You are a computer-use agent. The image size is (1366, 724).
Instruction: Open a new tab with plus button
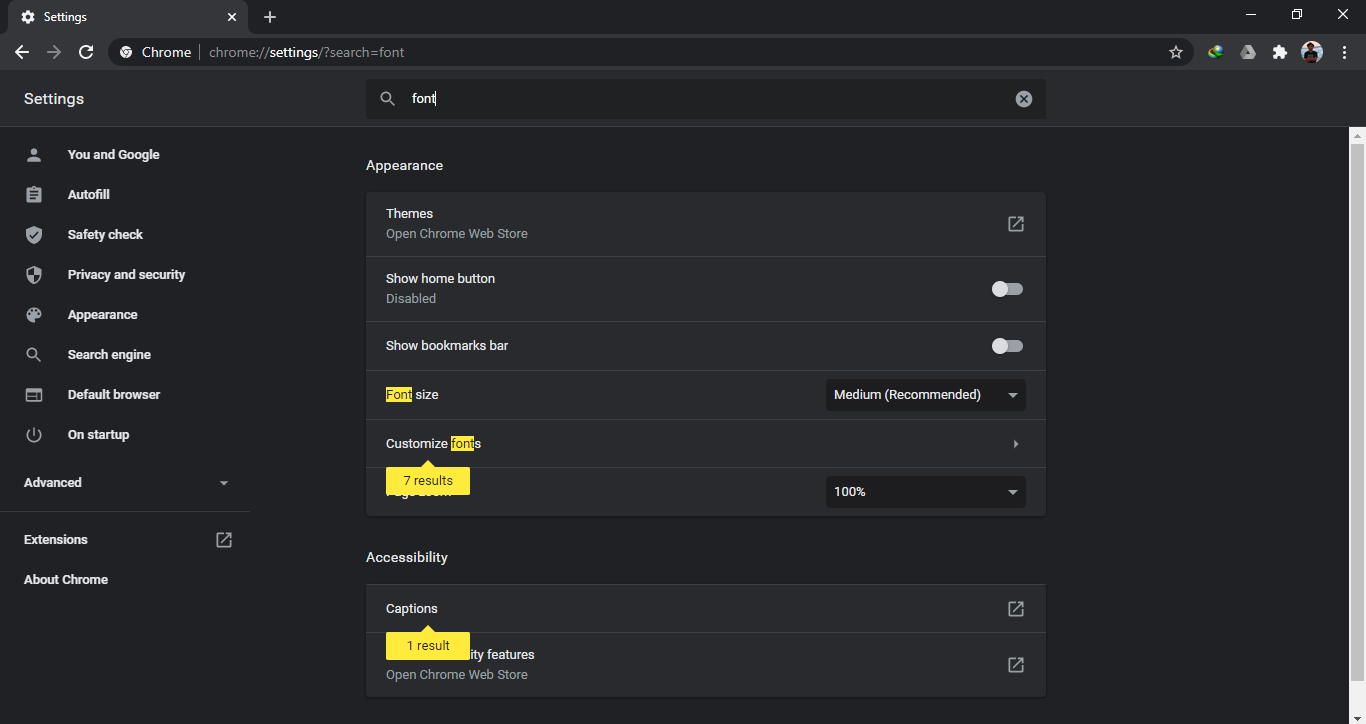tap(270, 17)
